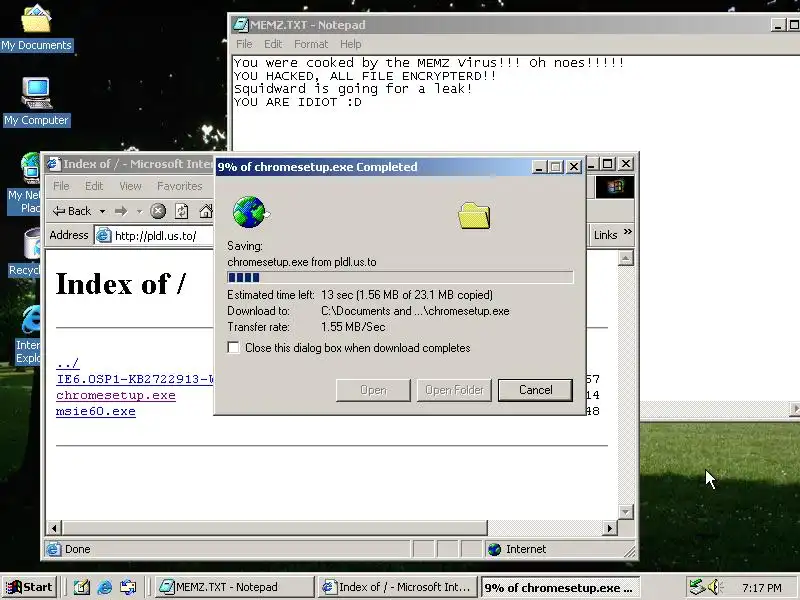Open the Help menu in Notepad
This screenshot has height=600, width=800.
tap(351, 44)
